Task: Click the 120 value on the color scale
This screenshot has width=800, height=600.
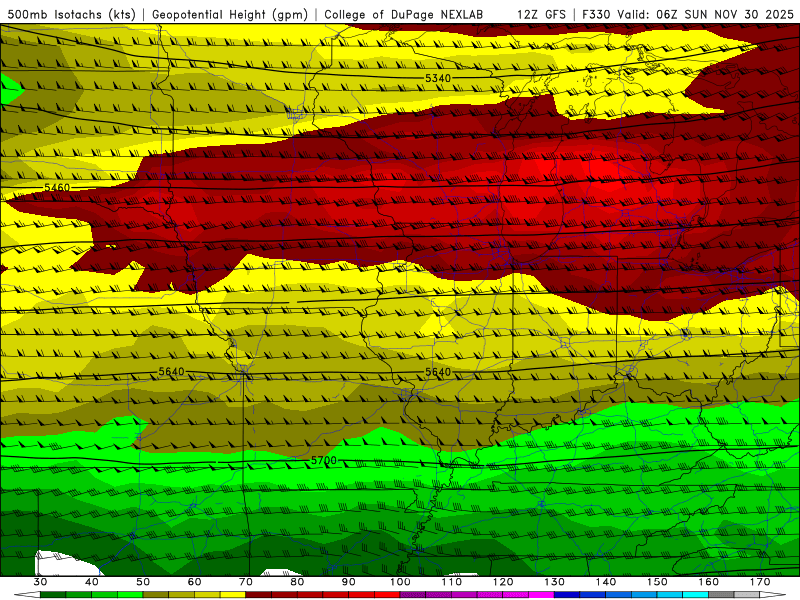Action: [503, 582]
